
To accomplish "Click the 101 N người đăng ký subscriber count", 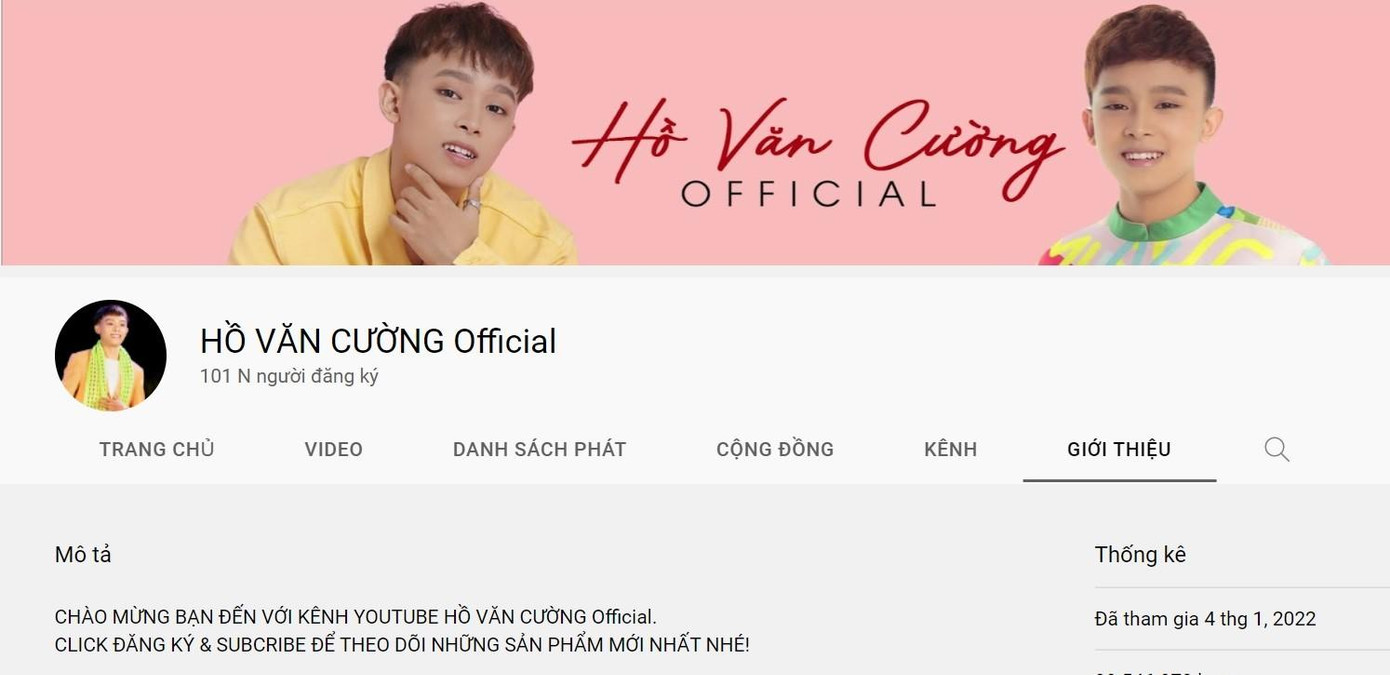I will 289,377.
